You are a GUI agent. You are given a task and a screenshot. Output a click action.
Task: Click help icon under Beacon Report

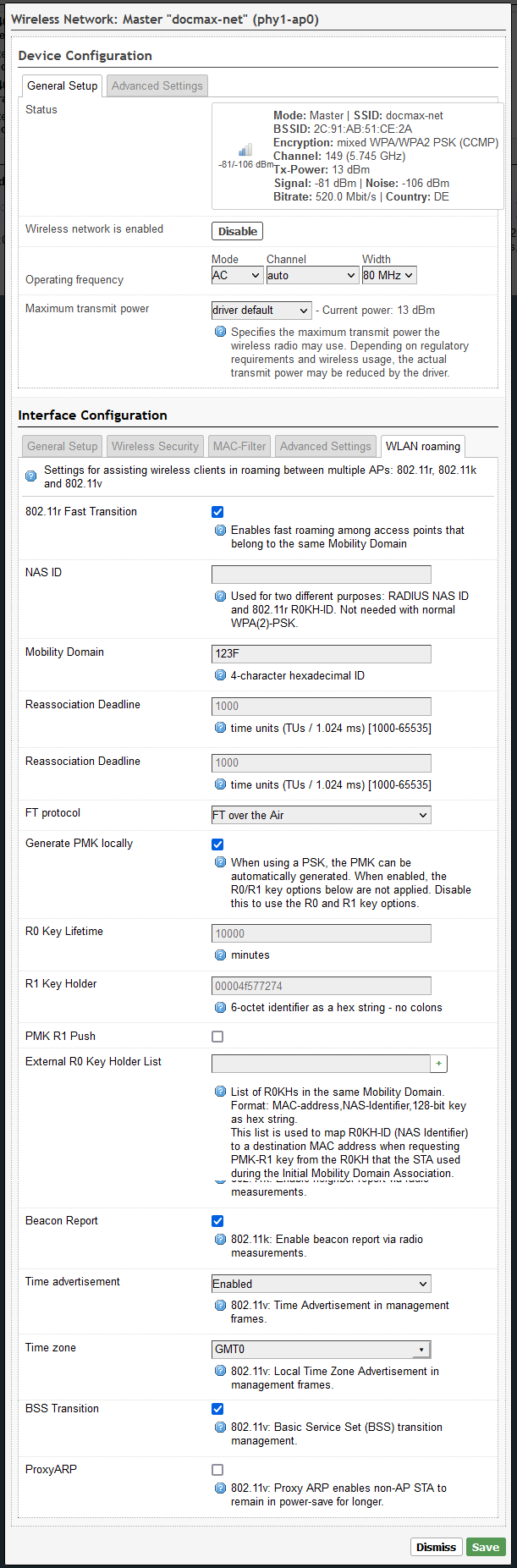tap(220, 1239)
